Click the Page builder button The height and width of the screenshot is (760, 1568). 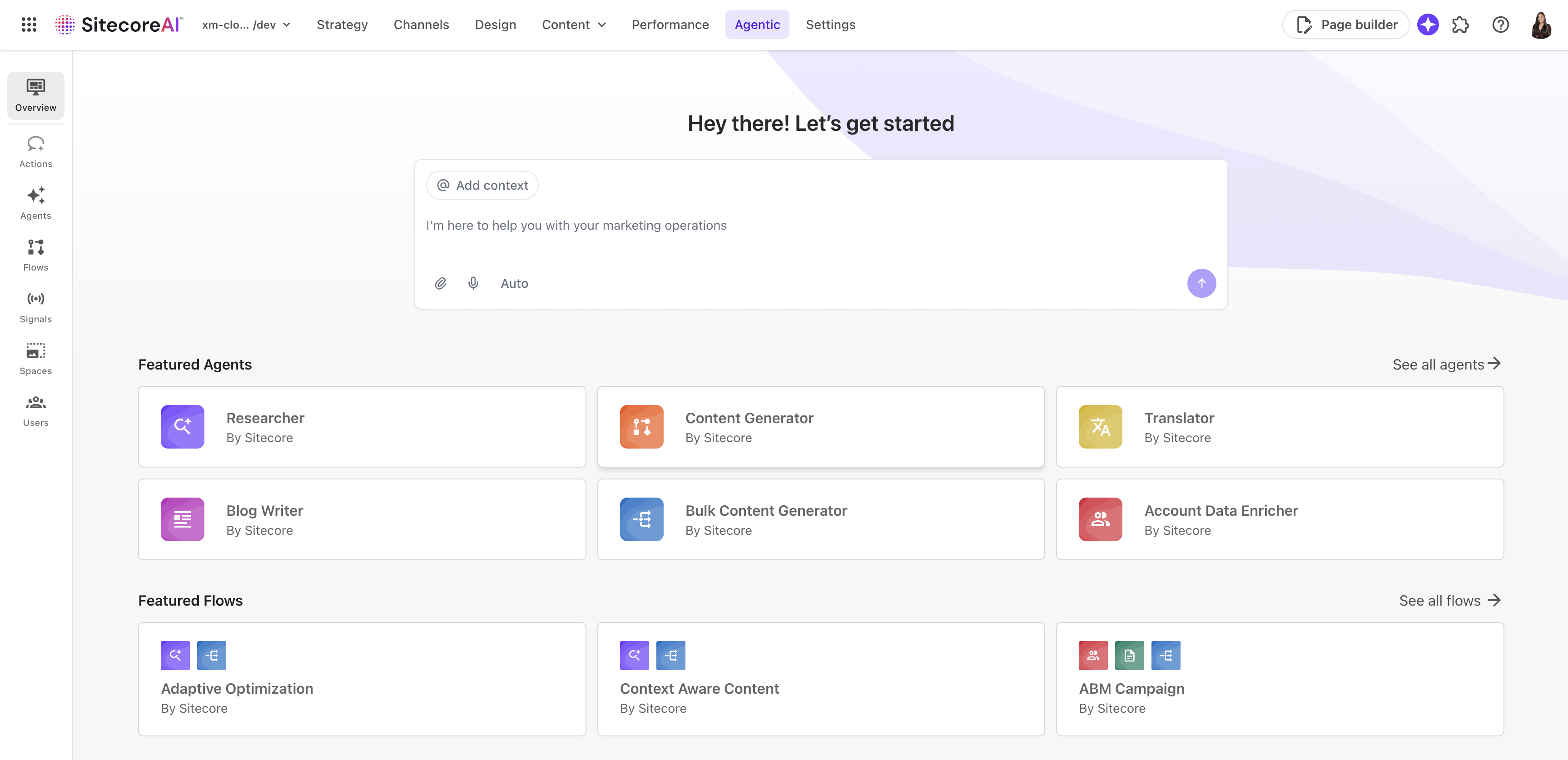(1346, 25)
